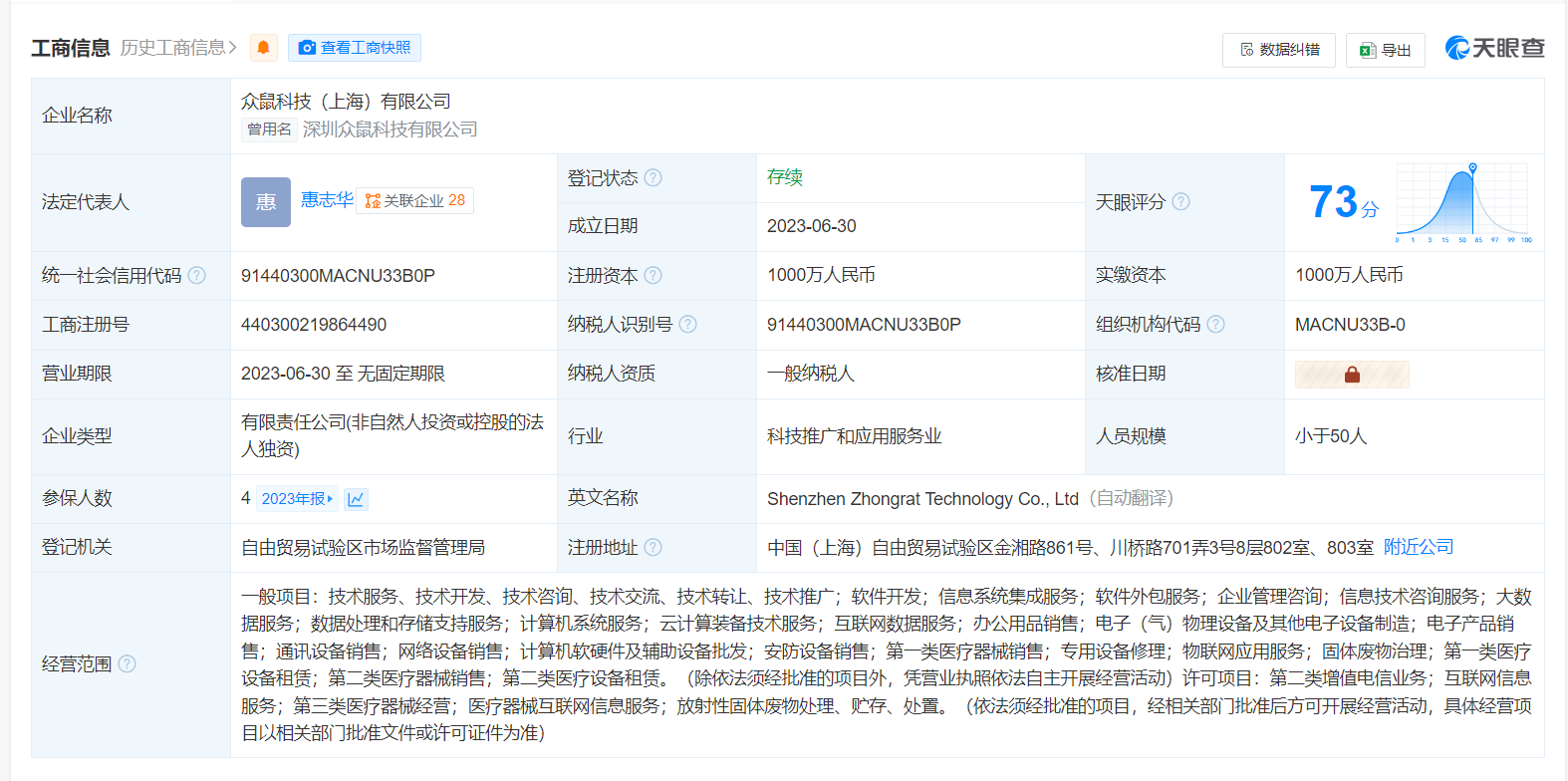Viewport: 1568px width, 781px height.
Task: Click company name 众鼠科技（上海）有限公司
Action: (346, 102)
